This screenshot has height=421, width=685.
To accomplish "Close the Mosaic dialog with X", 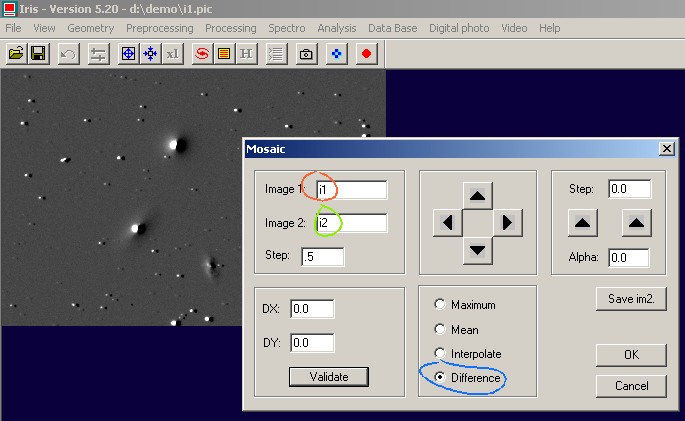I will tap(667, 149).
